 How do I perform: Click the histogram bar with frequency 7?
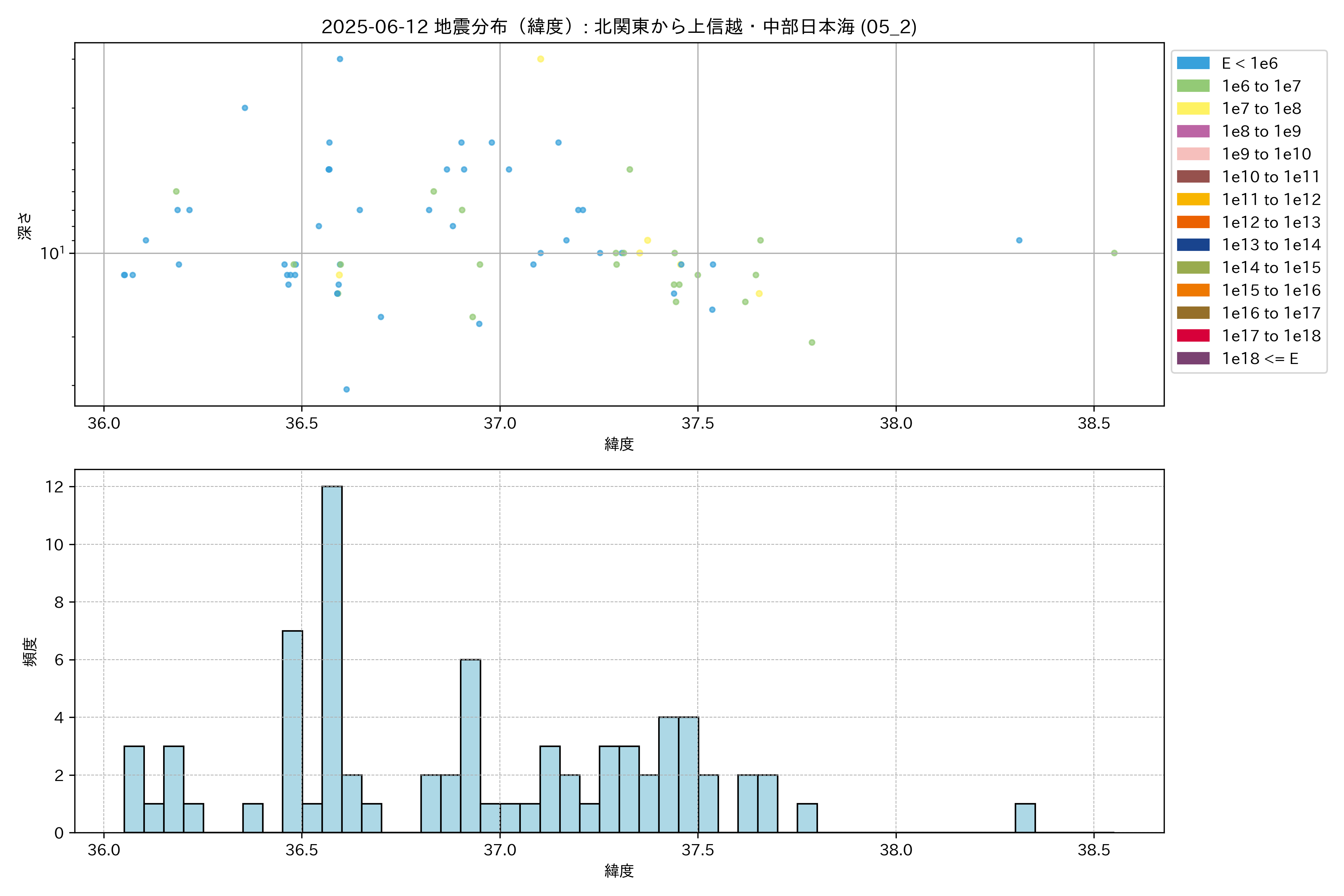coord(293,731)
